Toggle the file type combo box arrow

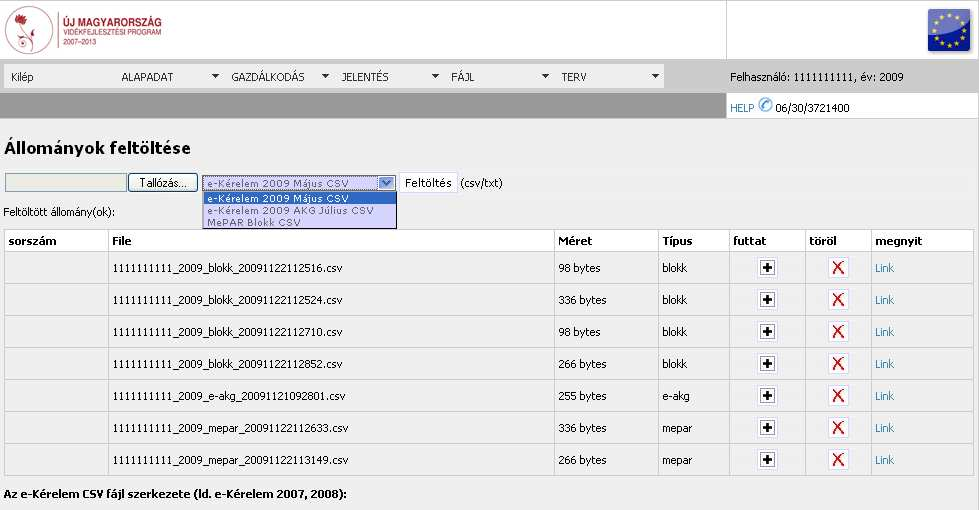coord(386,183)
